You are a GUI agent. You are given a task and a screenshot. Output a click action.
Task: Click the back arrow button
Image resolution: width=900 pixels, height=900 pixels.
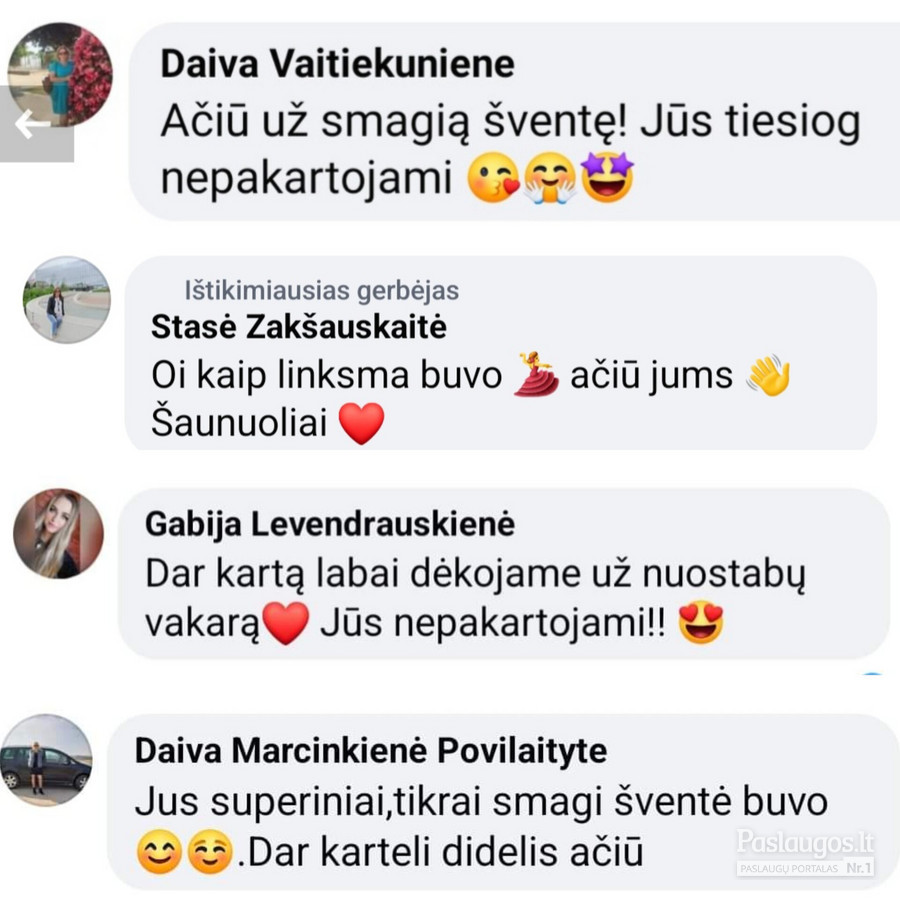[36, 124]
